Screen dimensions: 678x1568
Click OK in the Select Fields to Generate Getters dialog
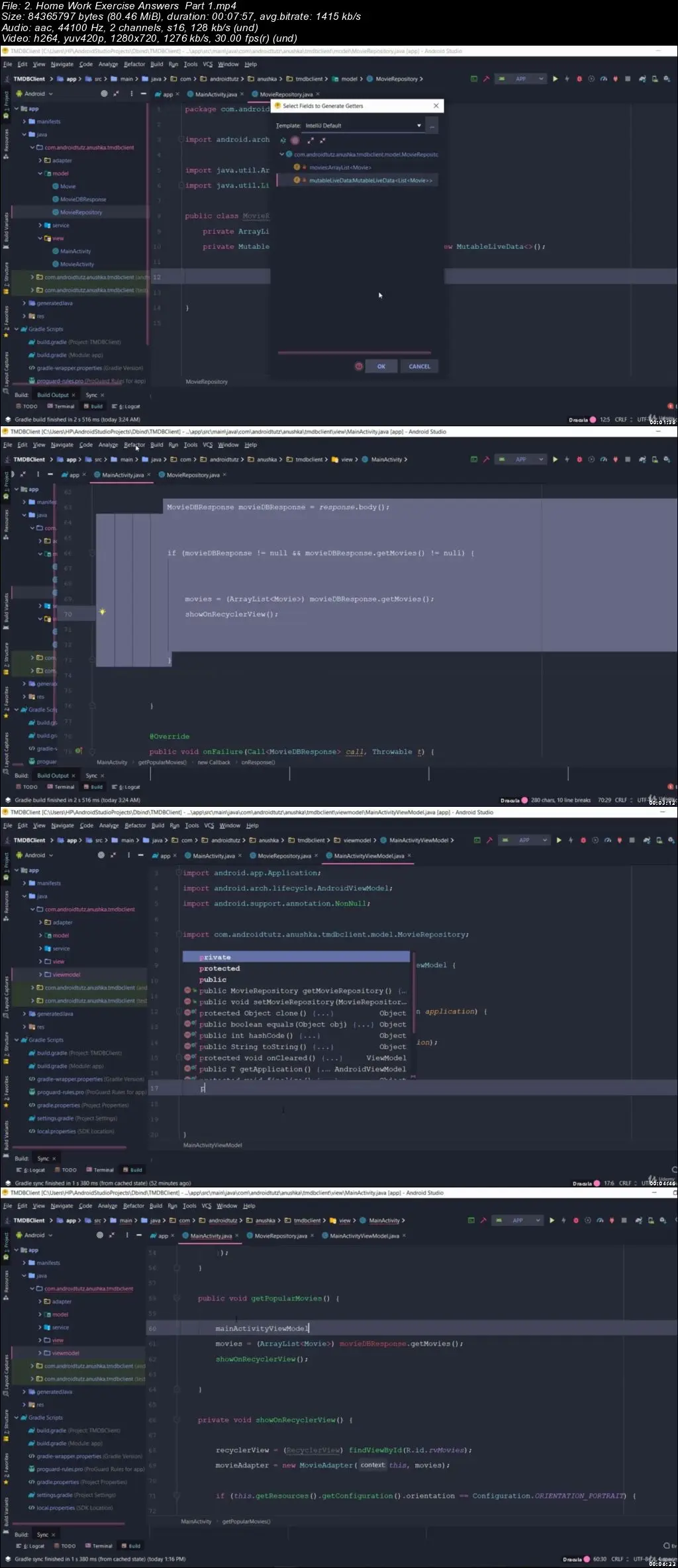pyautogui.click(x=381, y=366)
